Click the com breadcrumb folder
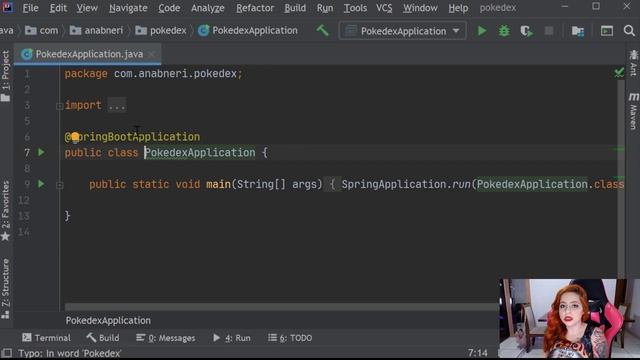This screenshot has height=360, width=640. [x=42, y=30]
